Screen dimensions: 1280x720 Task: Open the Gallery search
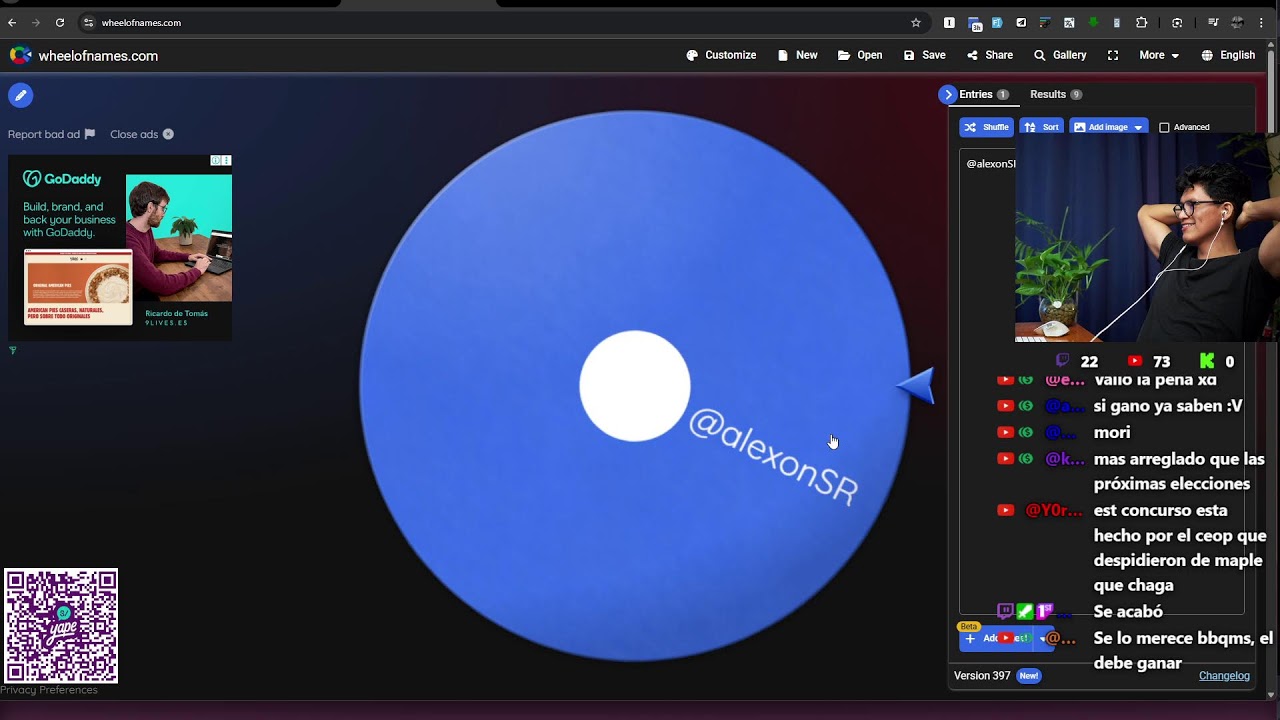[1060, 55]
